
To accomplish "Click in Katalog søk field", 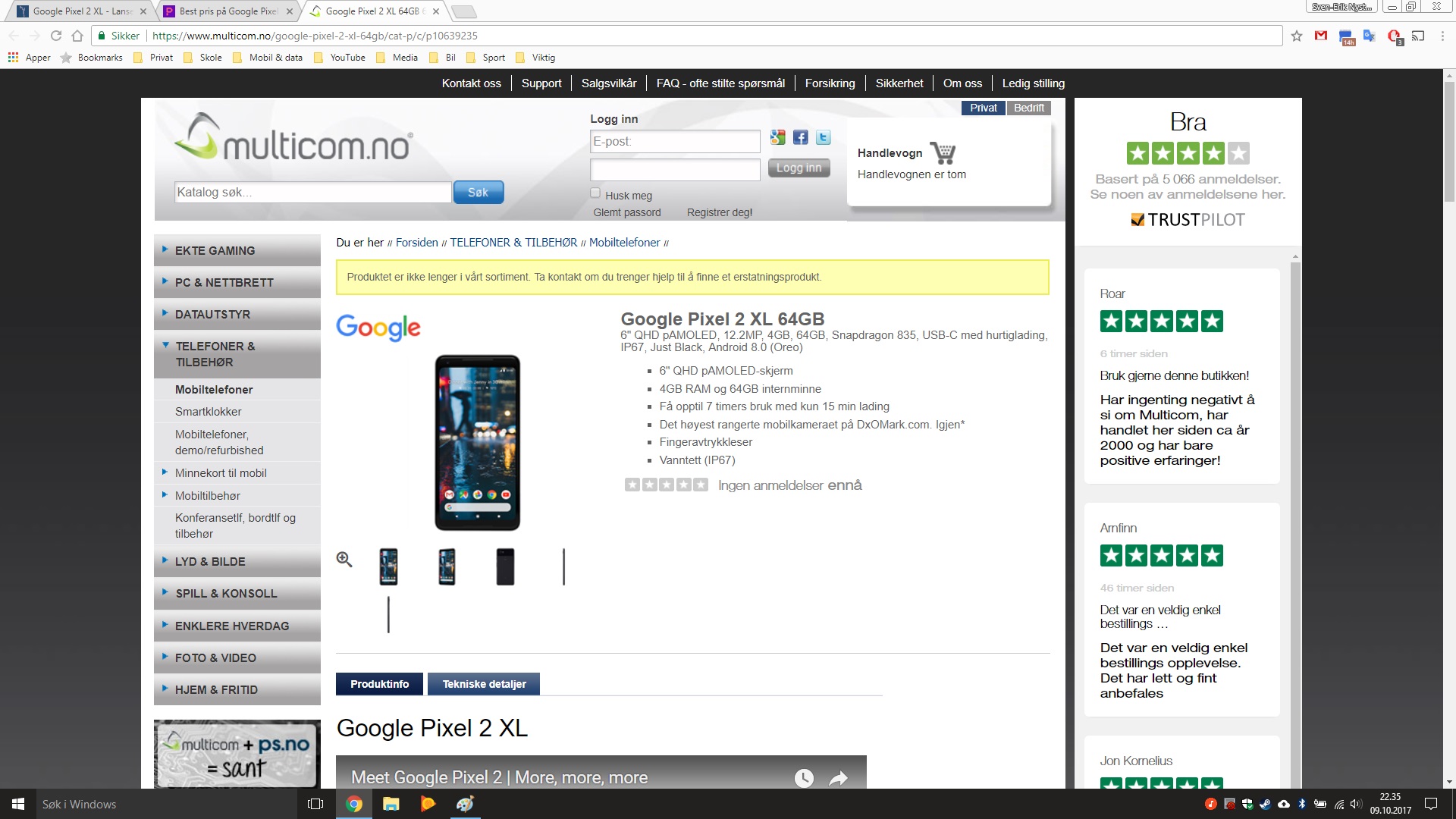I will (x=313, y=193).
